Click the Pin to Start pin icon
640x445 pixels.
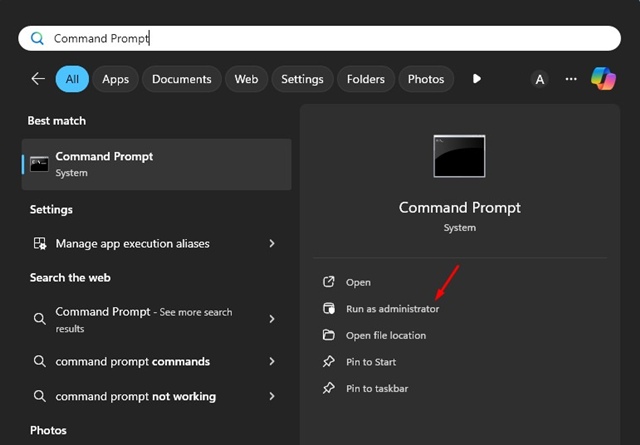[x=329, y=362]
